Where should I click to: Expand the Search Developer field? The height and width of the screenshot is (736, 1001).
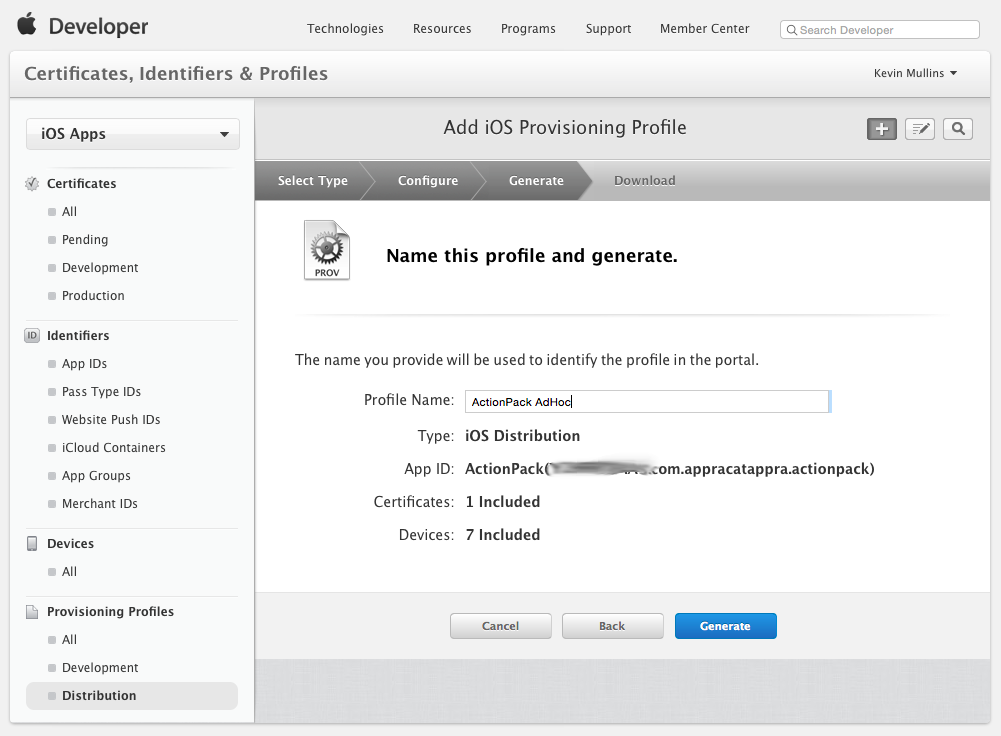pos(878,29)
